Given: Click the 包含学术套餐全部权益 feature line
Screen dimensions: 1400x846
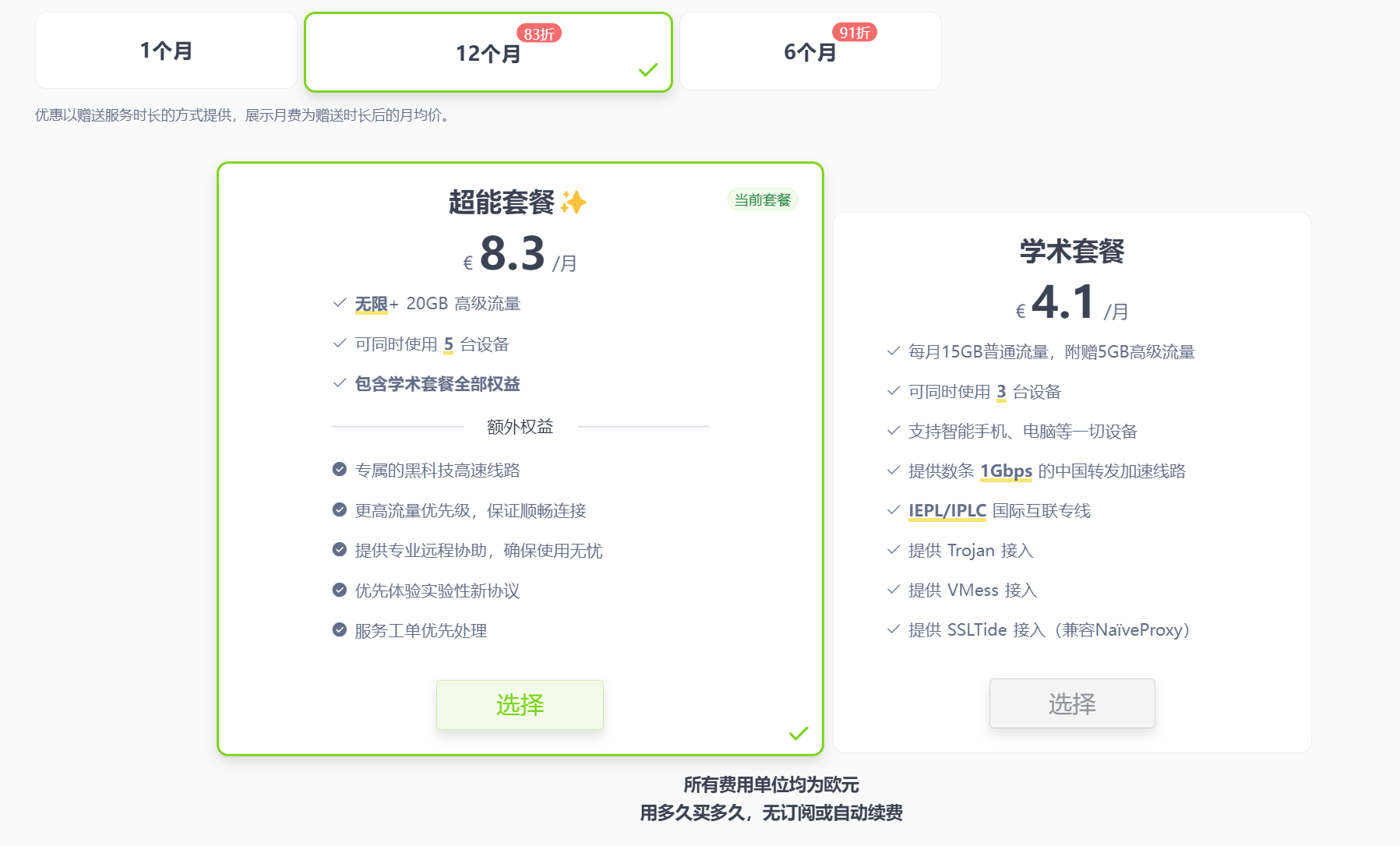Looking at the screenshot, I should [437, 384].
